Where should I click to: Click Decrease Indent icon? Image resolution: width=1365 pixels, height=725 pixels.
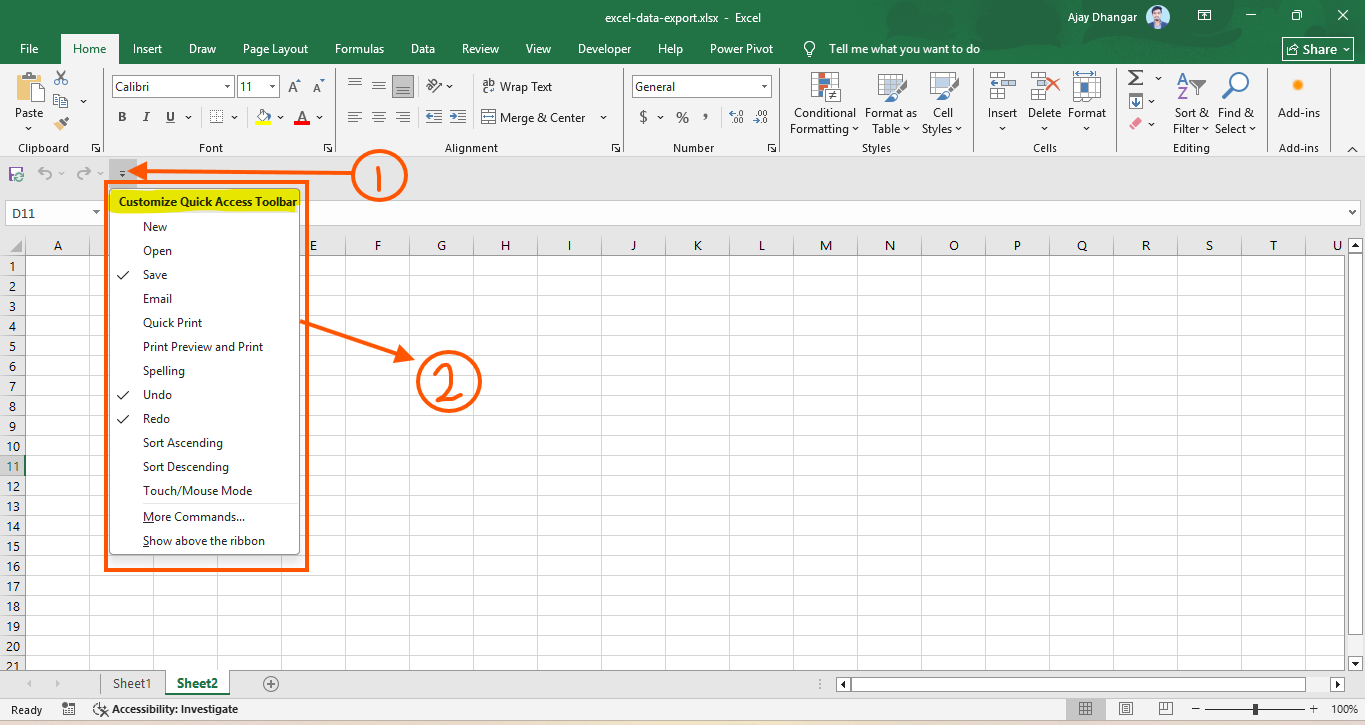434,117
